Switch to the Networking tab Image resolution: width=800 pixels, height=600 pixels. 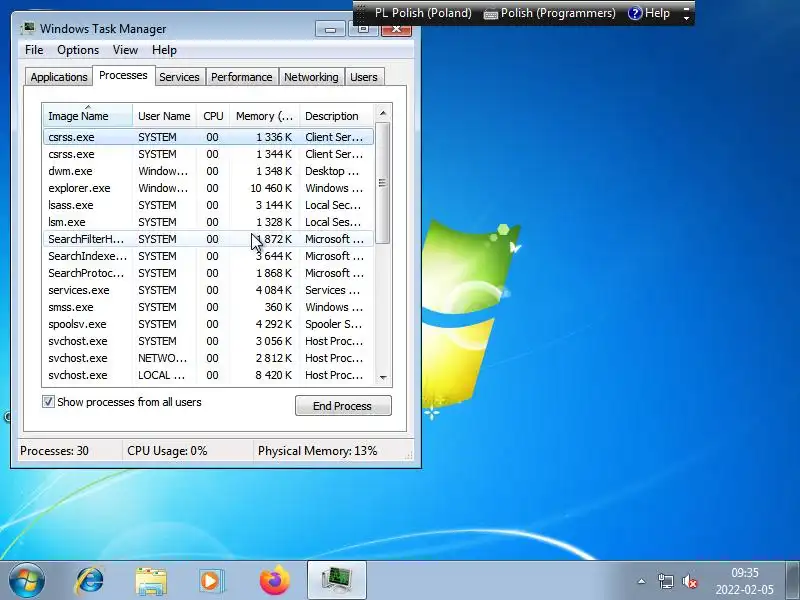pyautogui.click(x=311, y=77)
